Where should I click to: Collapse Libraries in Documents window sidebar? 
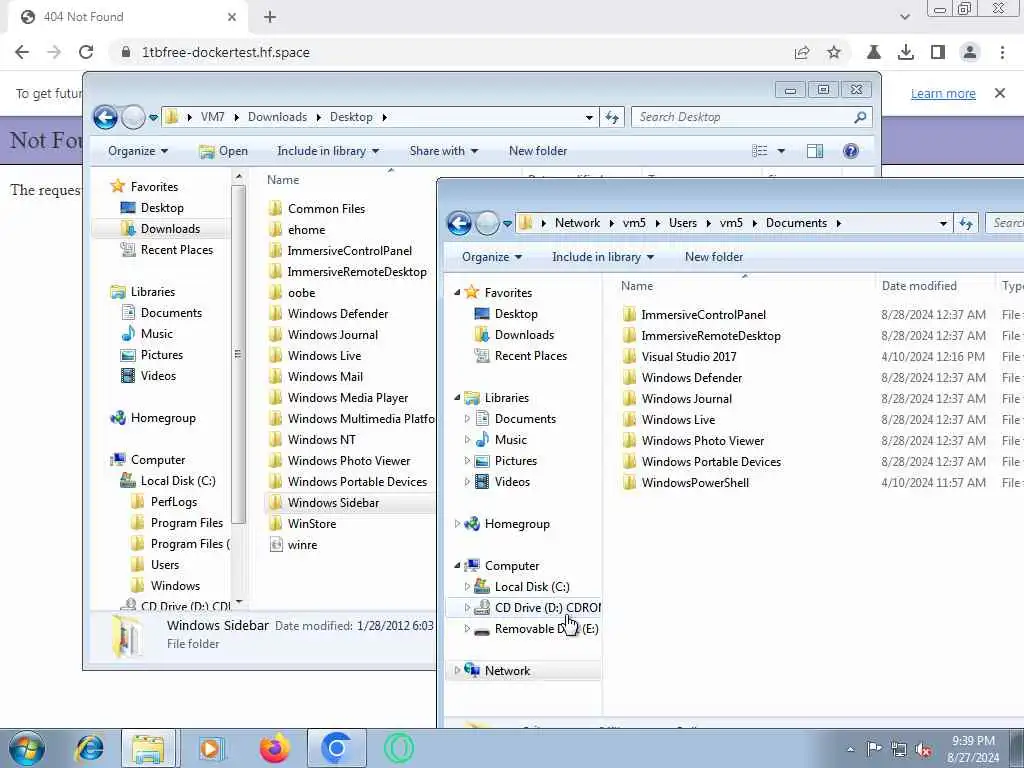[x=457, y=398]
